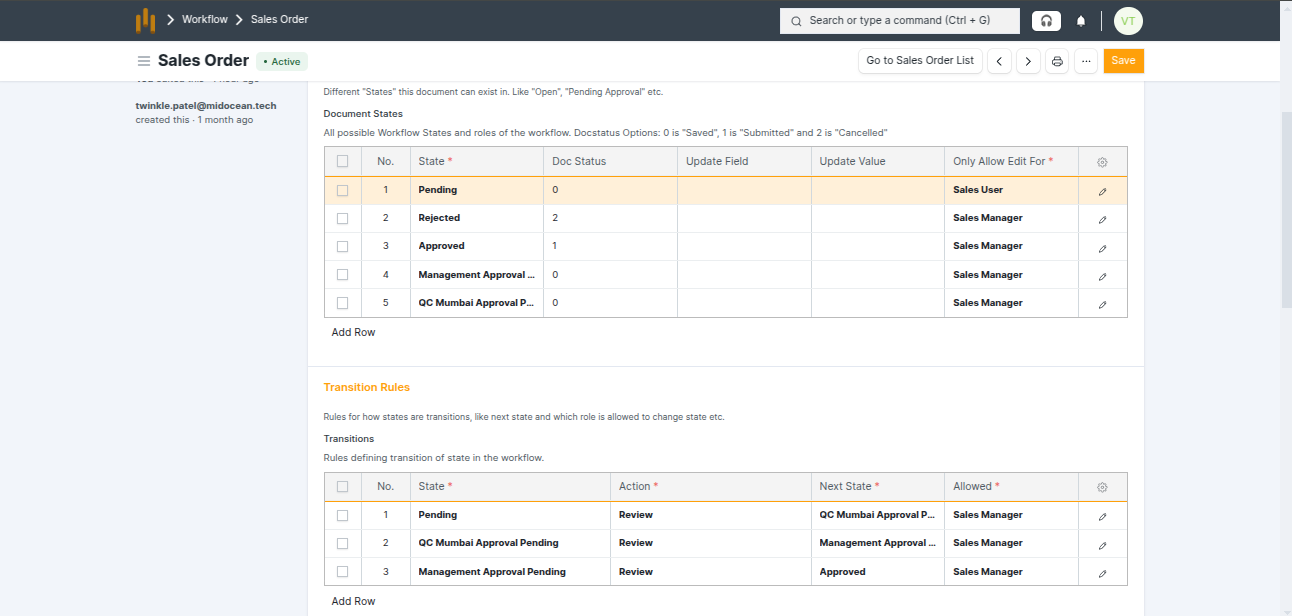The image size is (1292, 616).
Task: Open the headset support icon
Action: tap(1046, 21)
